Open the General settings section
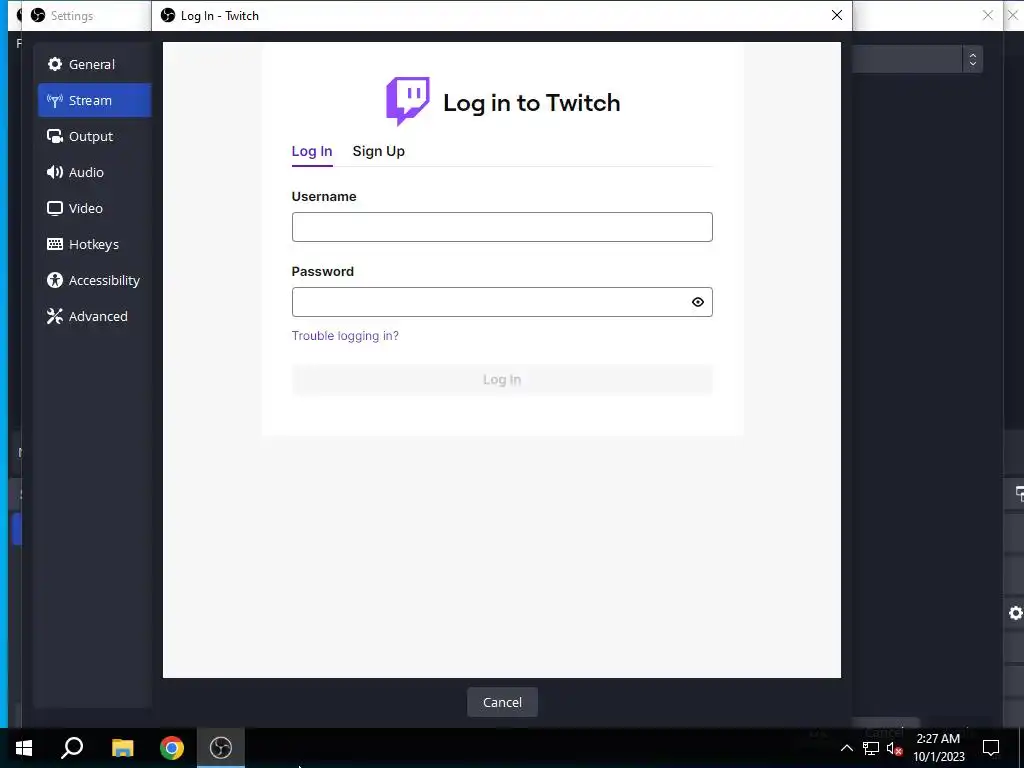 pos(94,65)
